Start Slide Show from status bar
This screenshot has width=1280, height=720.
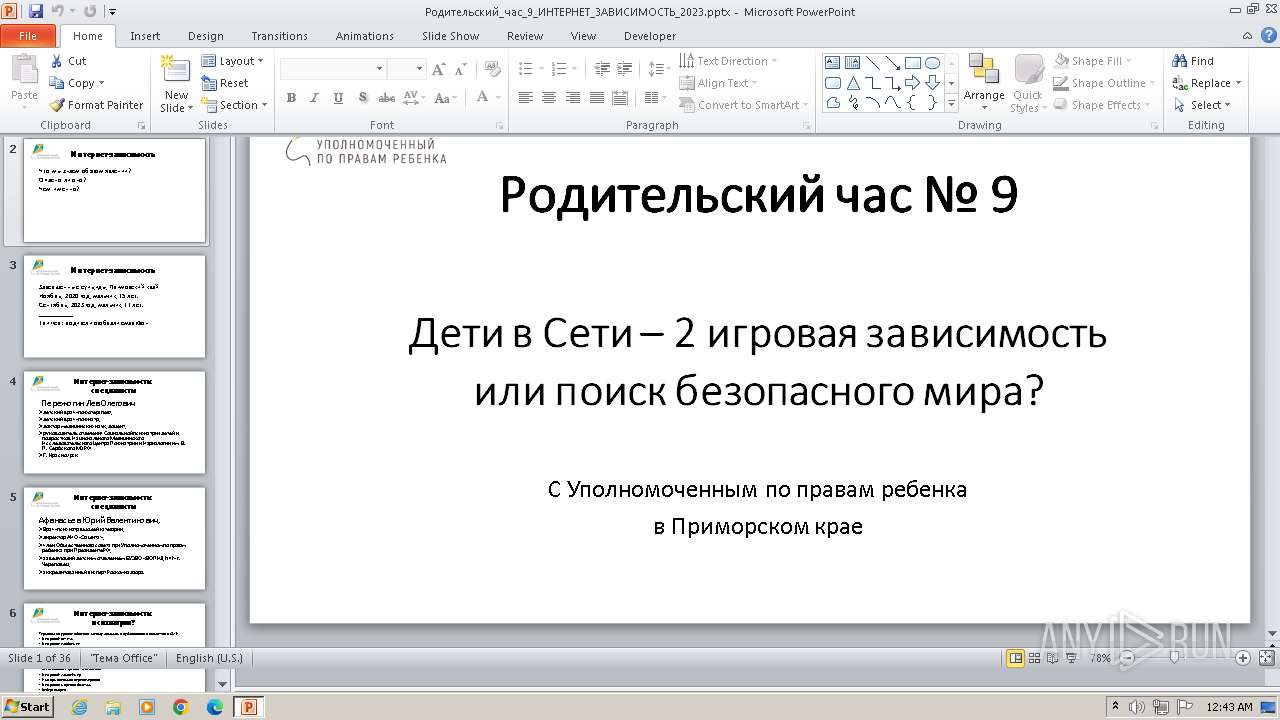click(x=1071, y=657)
